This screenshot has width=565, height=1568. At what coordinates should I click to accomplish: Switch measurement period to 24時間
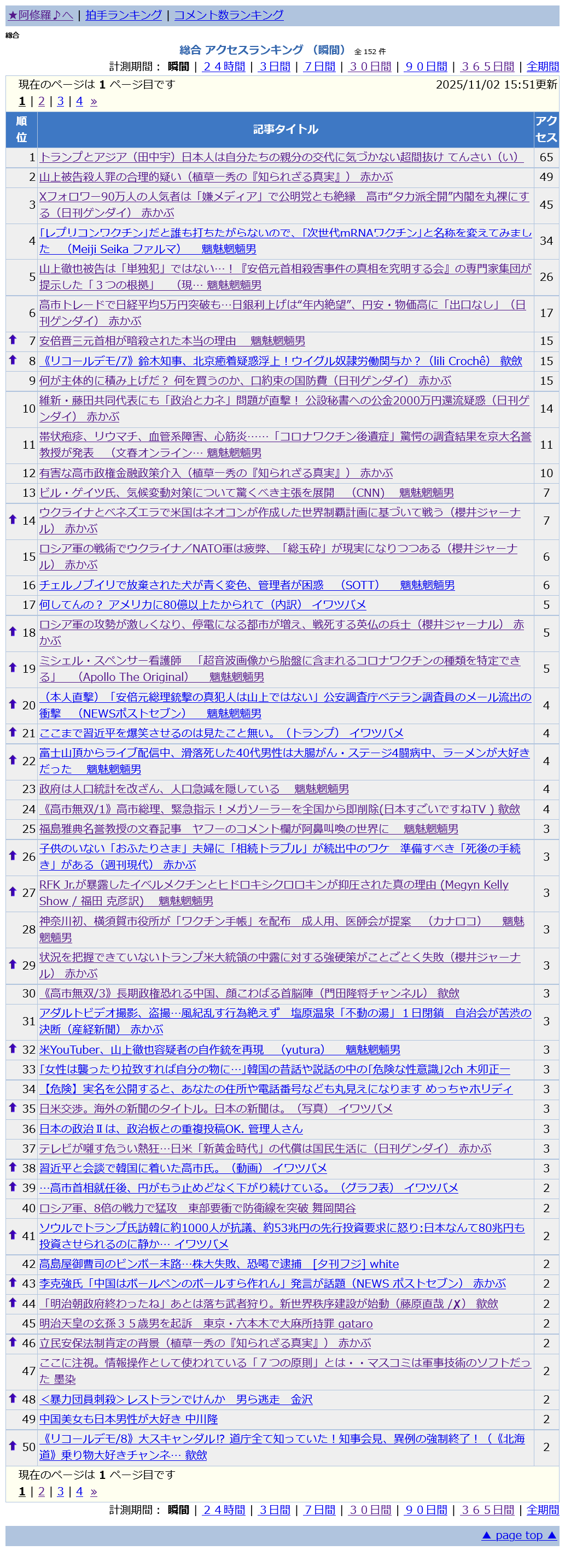224,66
